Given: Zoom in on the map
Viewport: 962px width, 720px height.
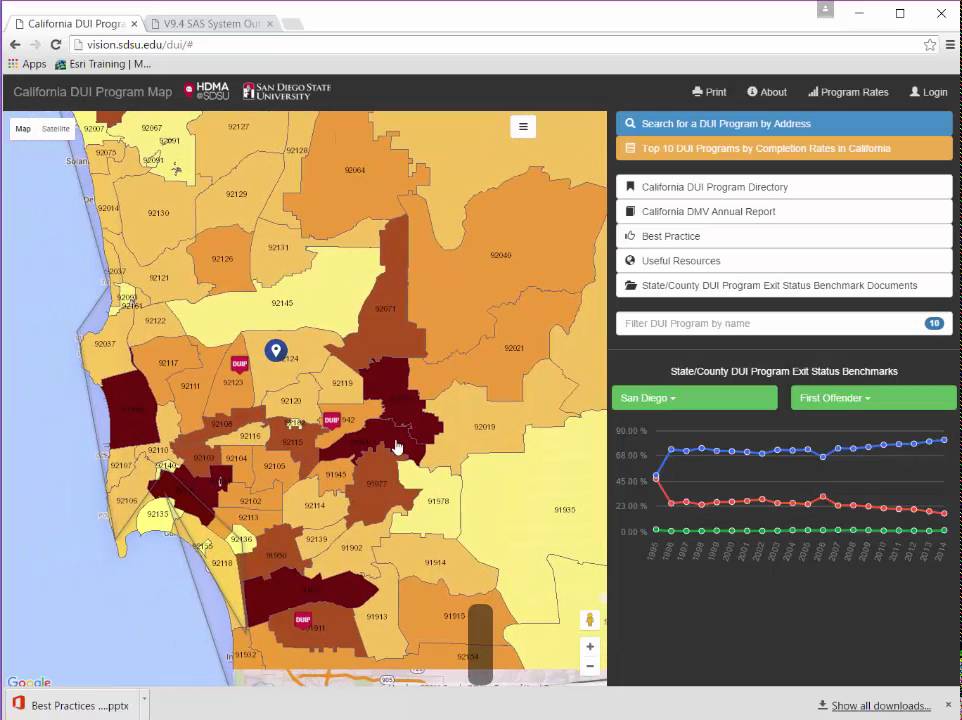Looking at the screenshot, I should tap(590, 646).
